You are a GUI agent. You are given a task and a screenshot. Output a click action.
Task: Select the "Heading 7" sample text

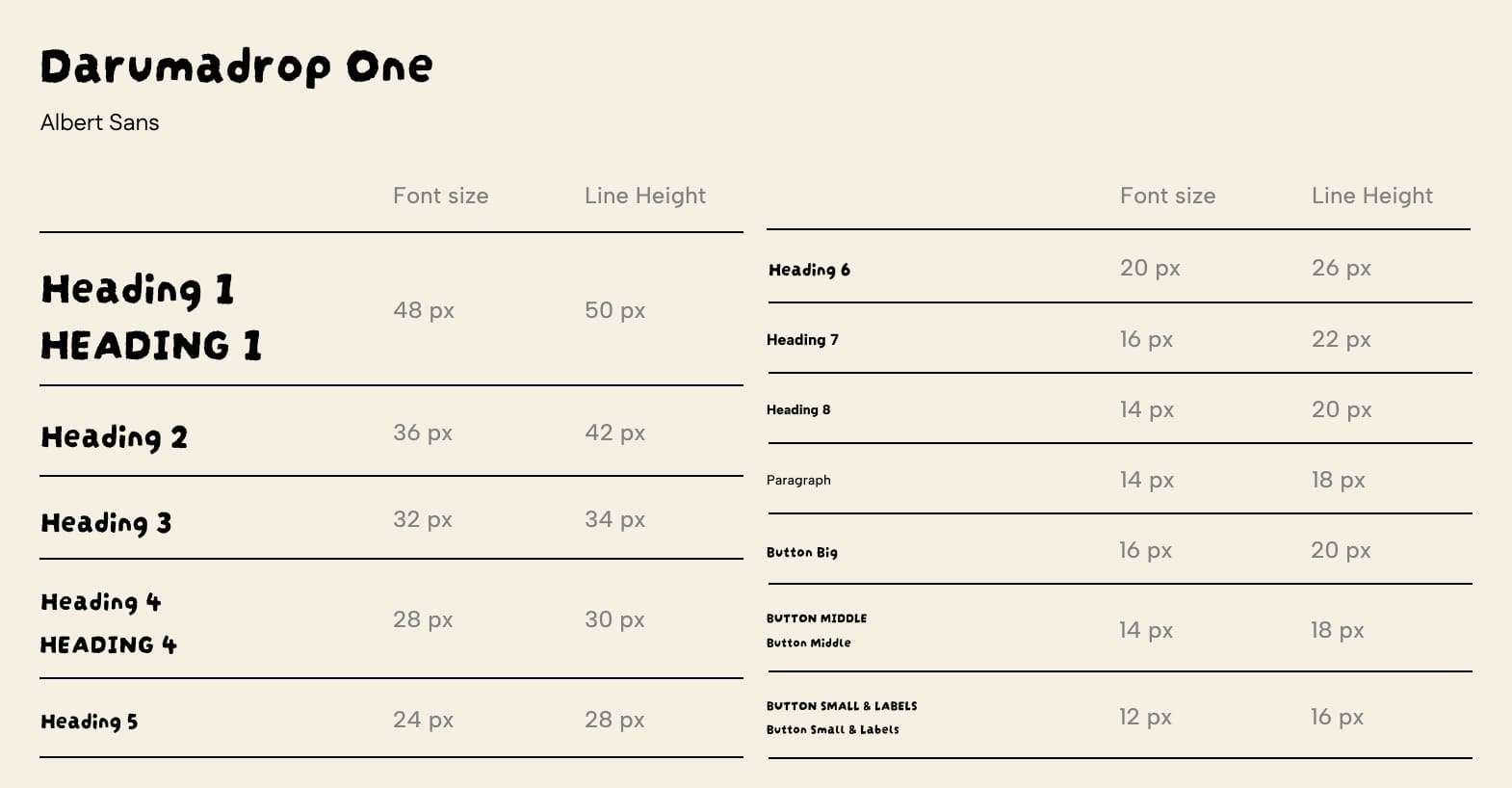(802, 339)
